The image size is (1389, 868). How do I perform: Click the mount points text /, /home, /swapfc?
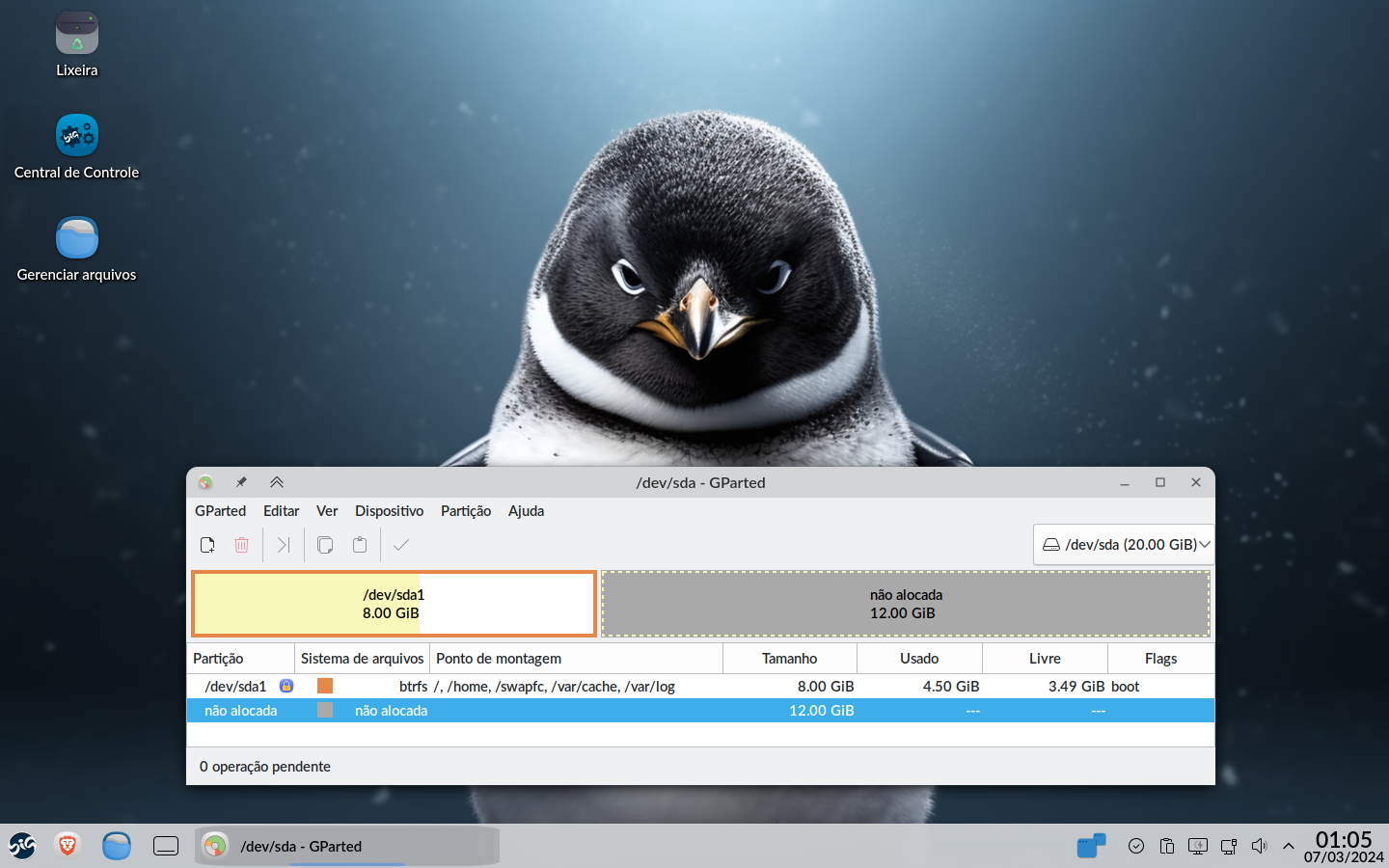[x=554, y=686]
